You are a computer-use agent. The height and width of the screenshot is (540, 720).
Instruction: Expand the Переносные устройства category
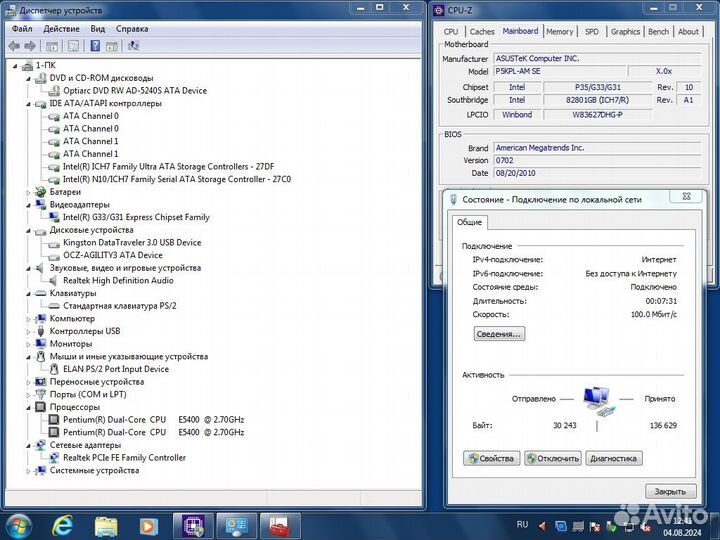pyautogui.click(x=28, y=382)
